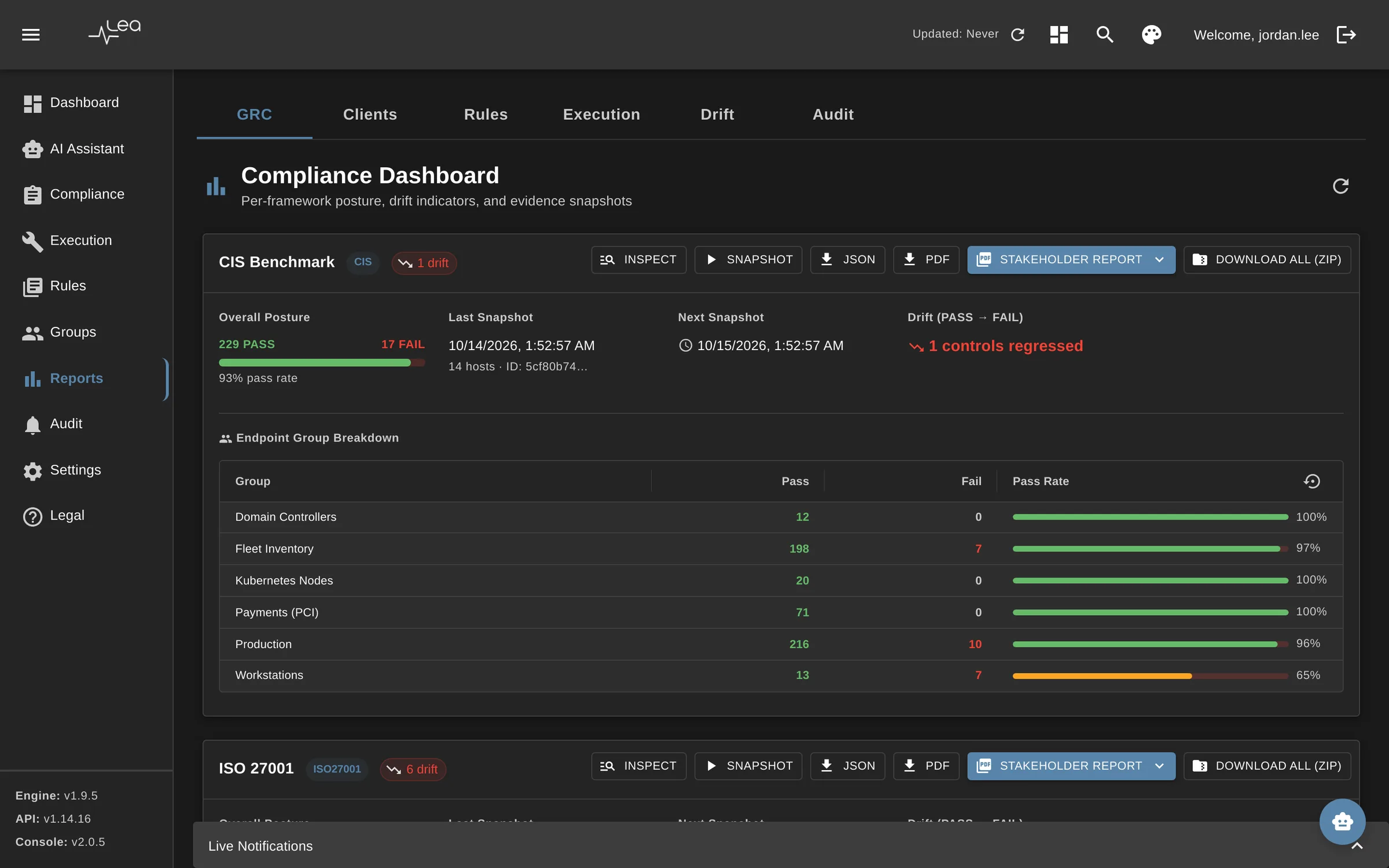
Task: Run SNAPSHOT for ISO 27001
Action: [x=748, y=766]
